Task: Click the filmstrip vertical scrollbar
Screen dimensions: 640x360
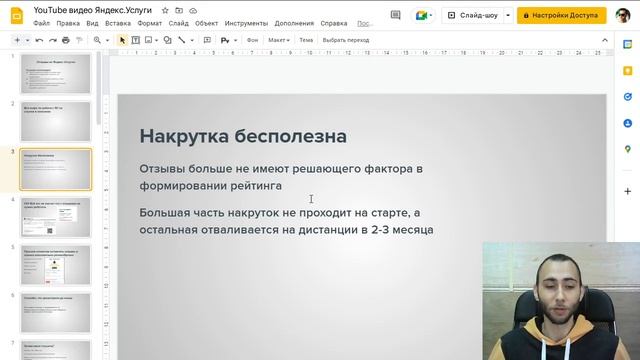Action: coord(98,89)
